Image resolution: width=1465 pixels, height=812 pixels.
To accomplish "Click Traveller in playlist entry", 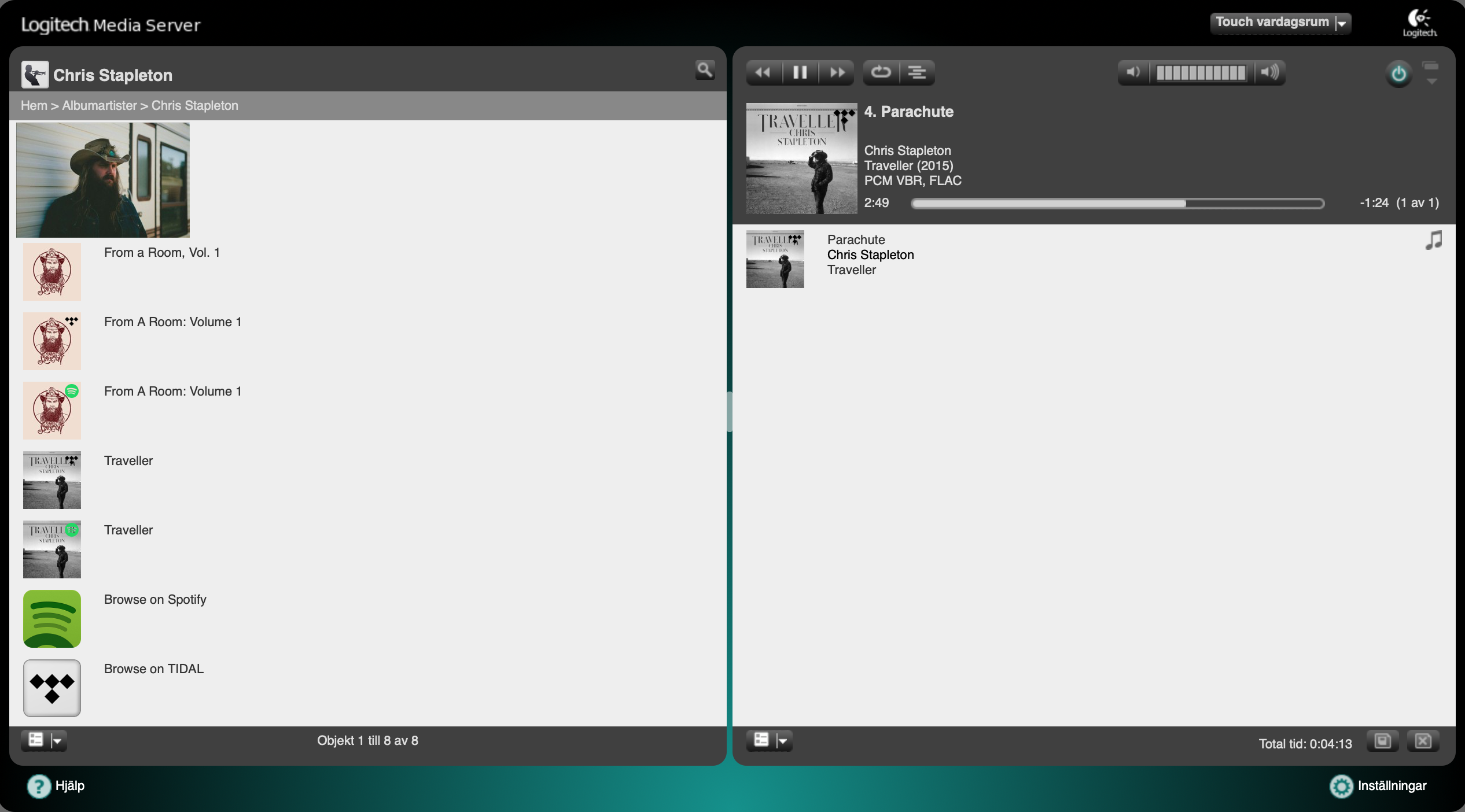I will coord(852,270).
